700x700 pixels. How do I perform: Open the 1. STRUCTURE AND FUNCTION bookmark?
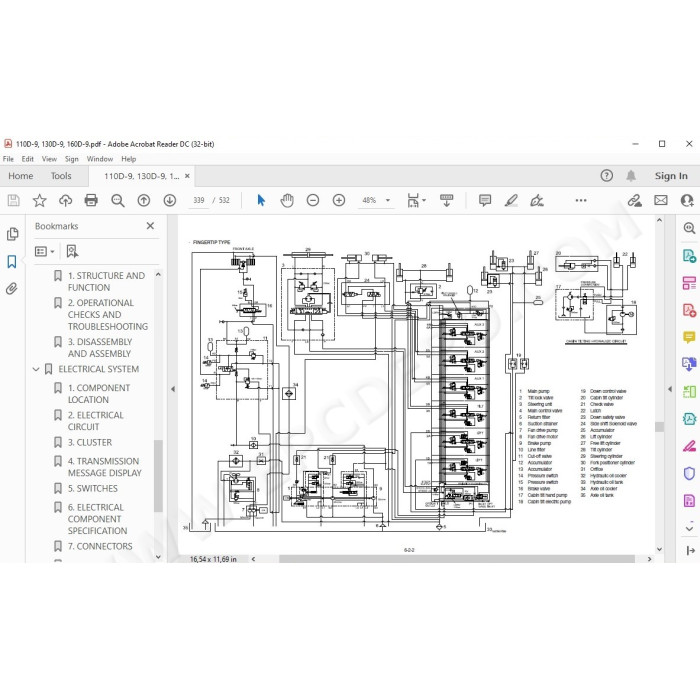[x=106, y=282]
